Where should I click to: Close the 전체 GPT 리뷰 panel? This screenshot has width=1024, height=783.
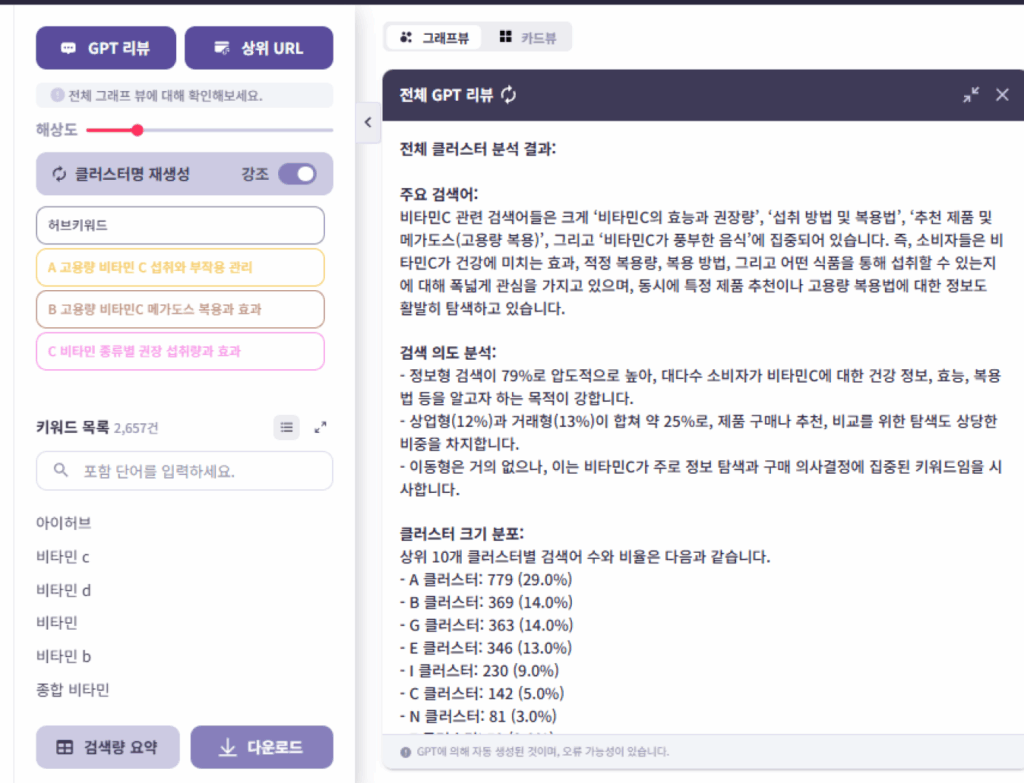pos(1002,95)
